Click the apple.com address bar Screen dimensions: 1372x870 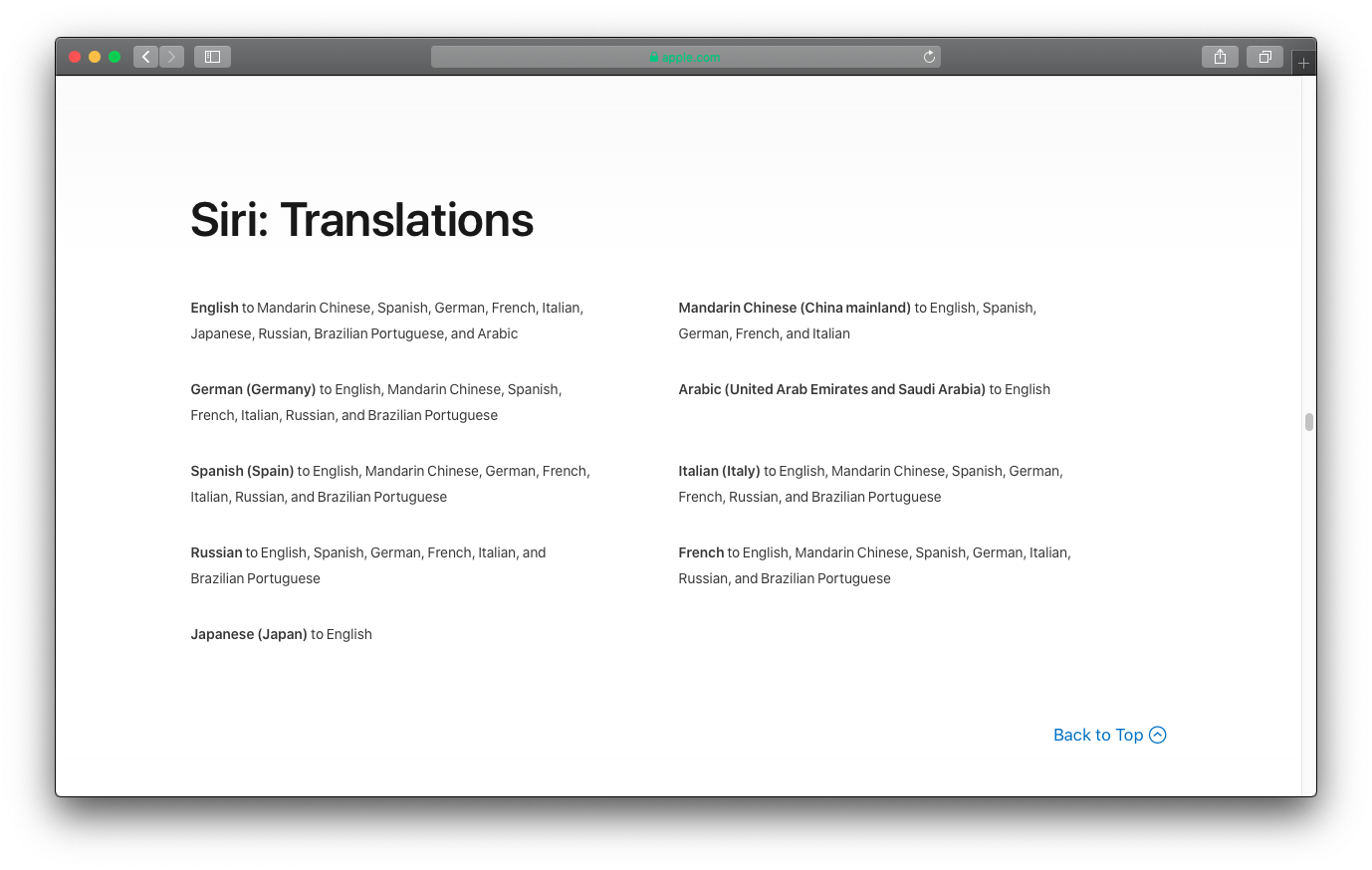(686, 57)
